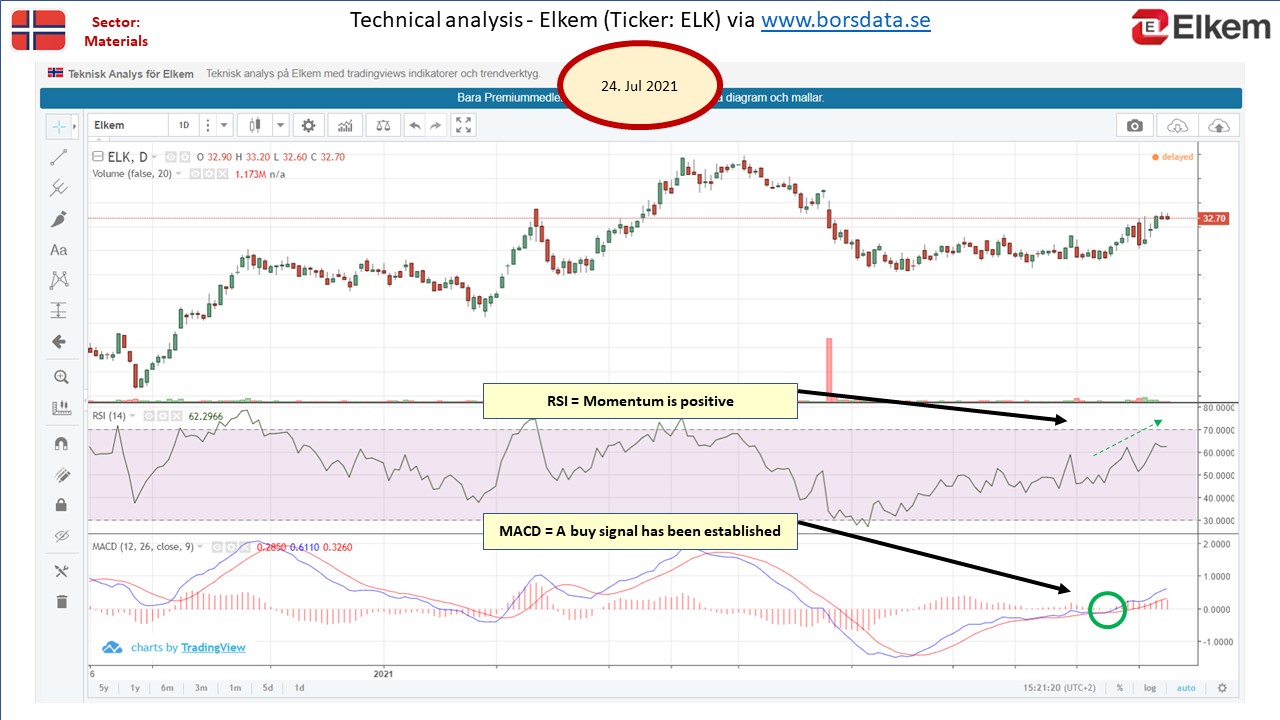
Task: Toggle Volume indicator visibility eye
Action: tap(194, 174)
